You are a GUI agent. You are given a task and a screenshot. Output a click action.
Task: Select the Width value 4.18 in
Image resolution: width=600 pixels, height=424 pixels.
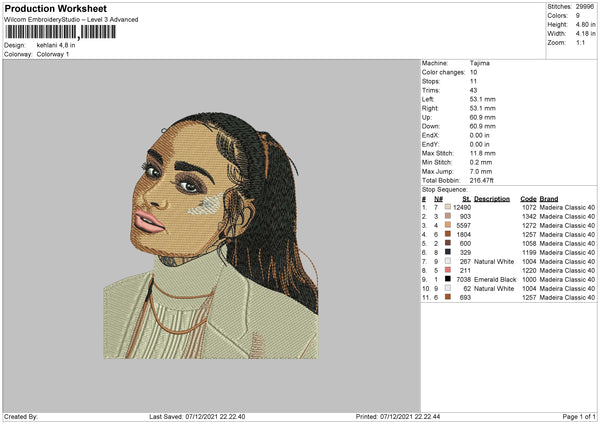[585, 34]
